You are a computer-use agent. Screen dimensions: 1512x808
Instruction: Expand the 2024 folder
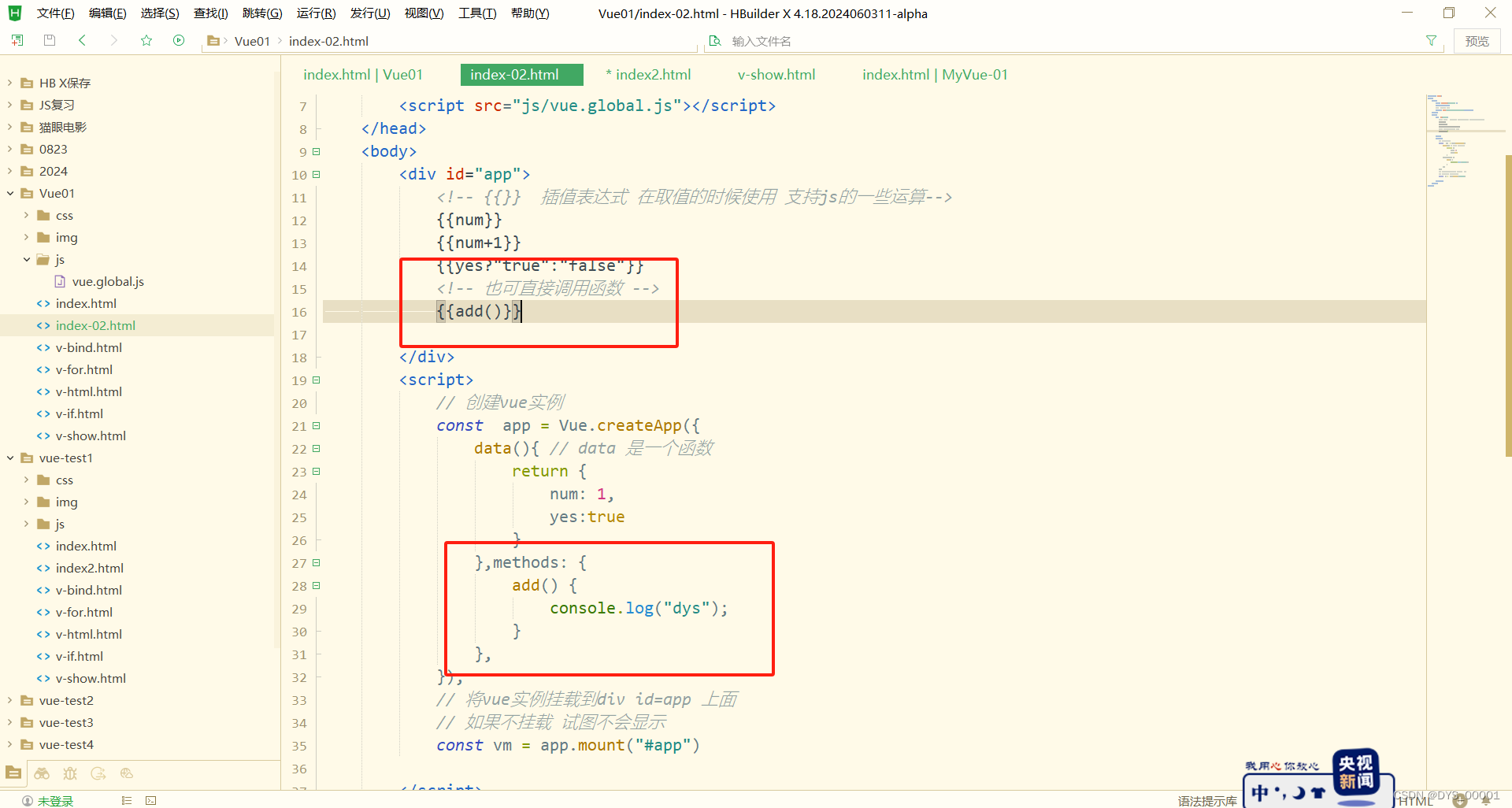point(10,171)
